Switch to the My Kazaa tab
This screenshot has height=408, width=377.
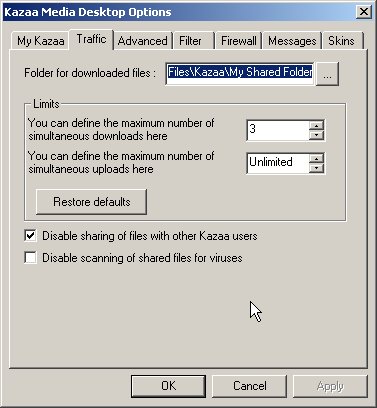point(40,41)
